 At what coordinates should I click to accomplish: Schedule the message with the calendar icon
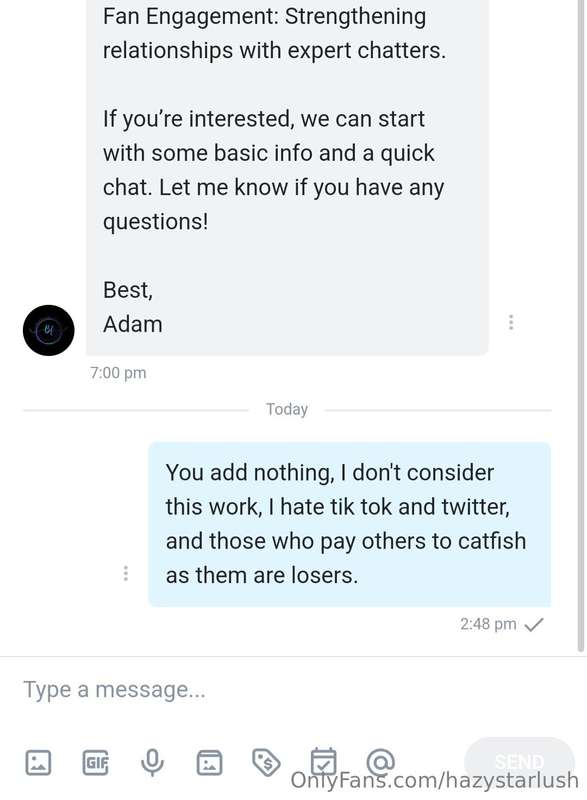324,761
